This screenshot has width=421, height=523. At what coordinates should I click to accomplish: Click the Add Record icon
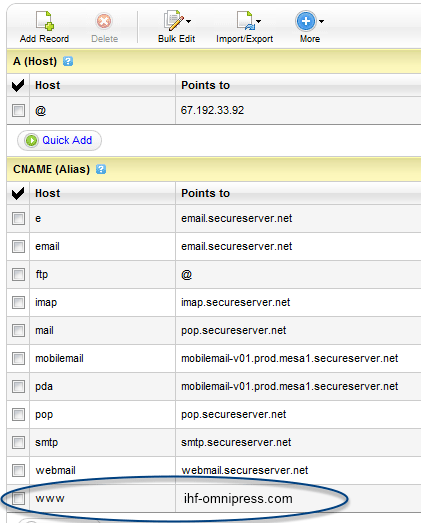(x=45, y=21)
